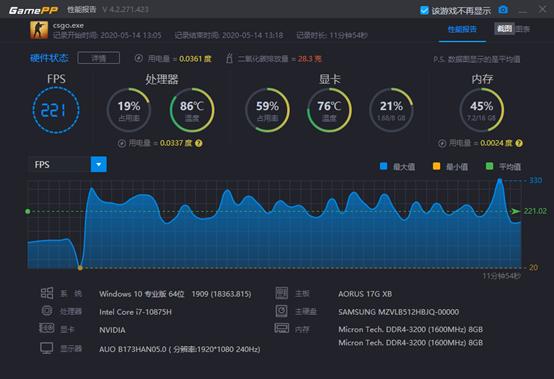554x379 pixels.
Task: Click the green 221.02 average arrow marker
Action: pyautogui.click(x=516, y=211)
